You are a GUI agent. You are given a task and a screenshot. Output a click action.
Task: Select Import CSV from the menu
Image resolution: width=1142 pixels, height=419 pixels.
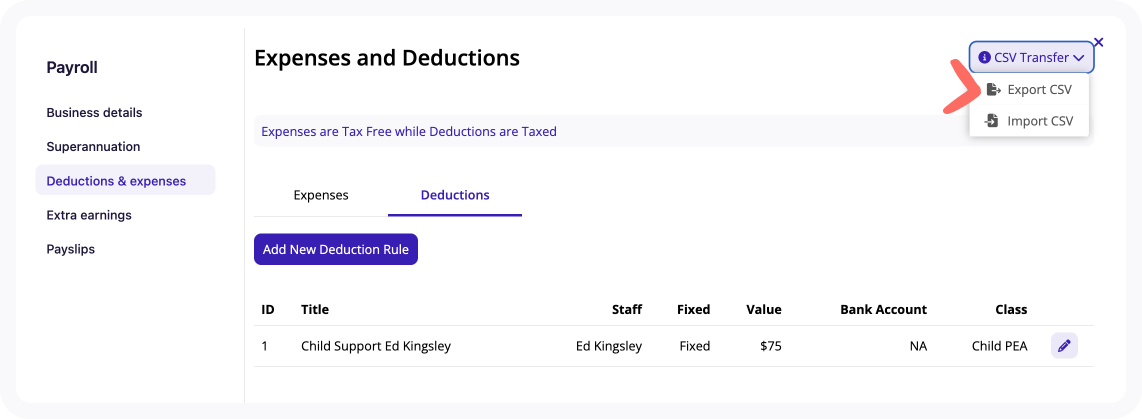(x=1028, y=121)
